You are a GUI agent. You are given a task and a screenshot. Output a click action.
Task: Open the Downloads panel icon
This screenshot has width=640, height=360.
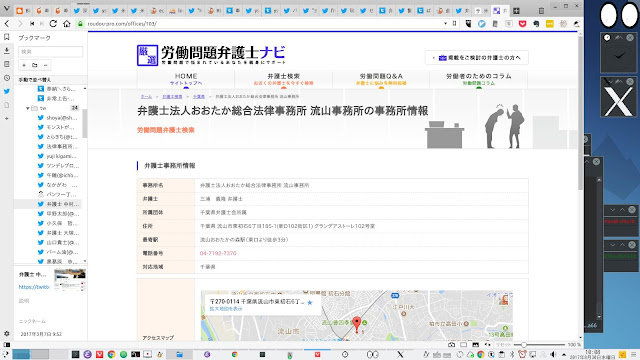7,51
